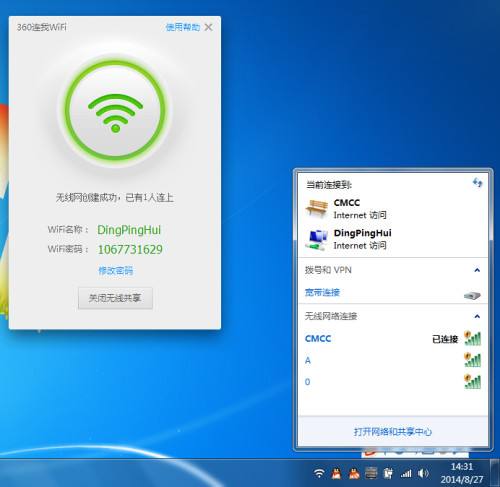This screenshot has width=500, height=487.
Task: Click the 关闭无线共享 button
Action: click(x=115, y=298)
